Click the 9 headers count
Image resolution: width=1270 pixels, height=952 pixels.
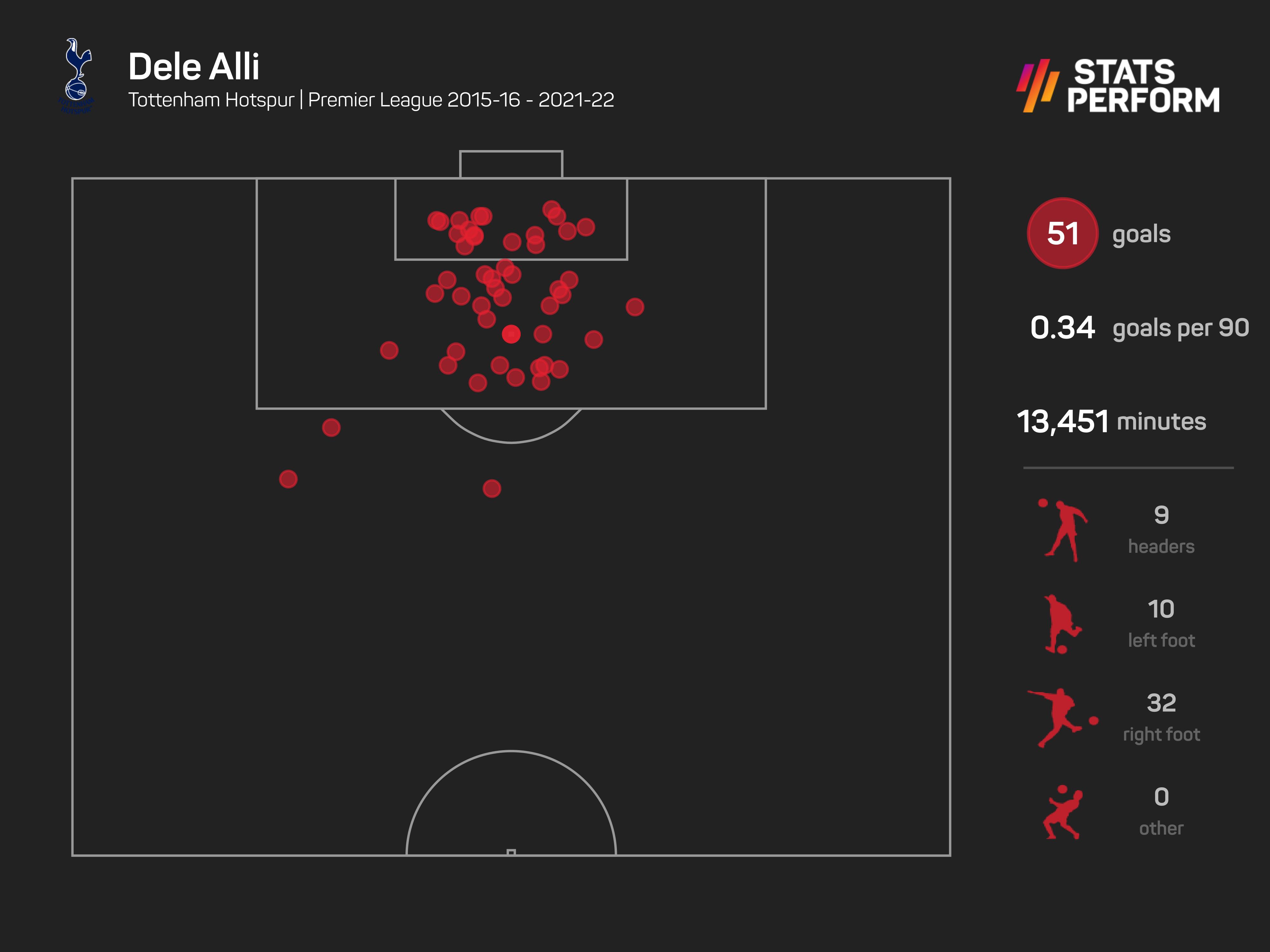(1161, 515)
